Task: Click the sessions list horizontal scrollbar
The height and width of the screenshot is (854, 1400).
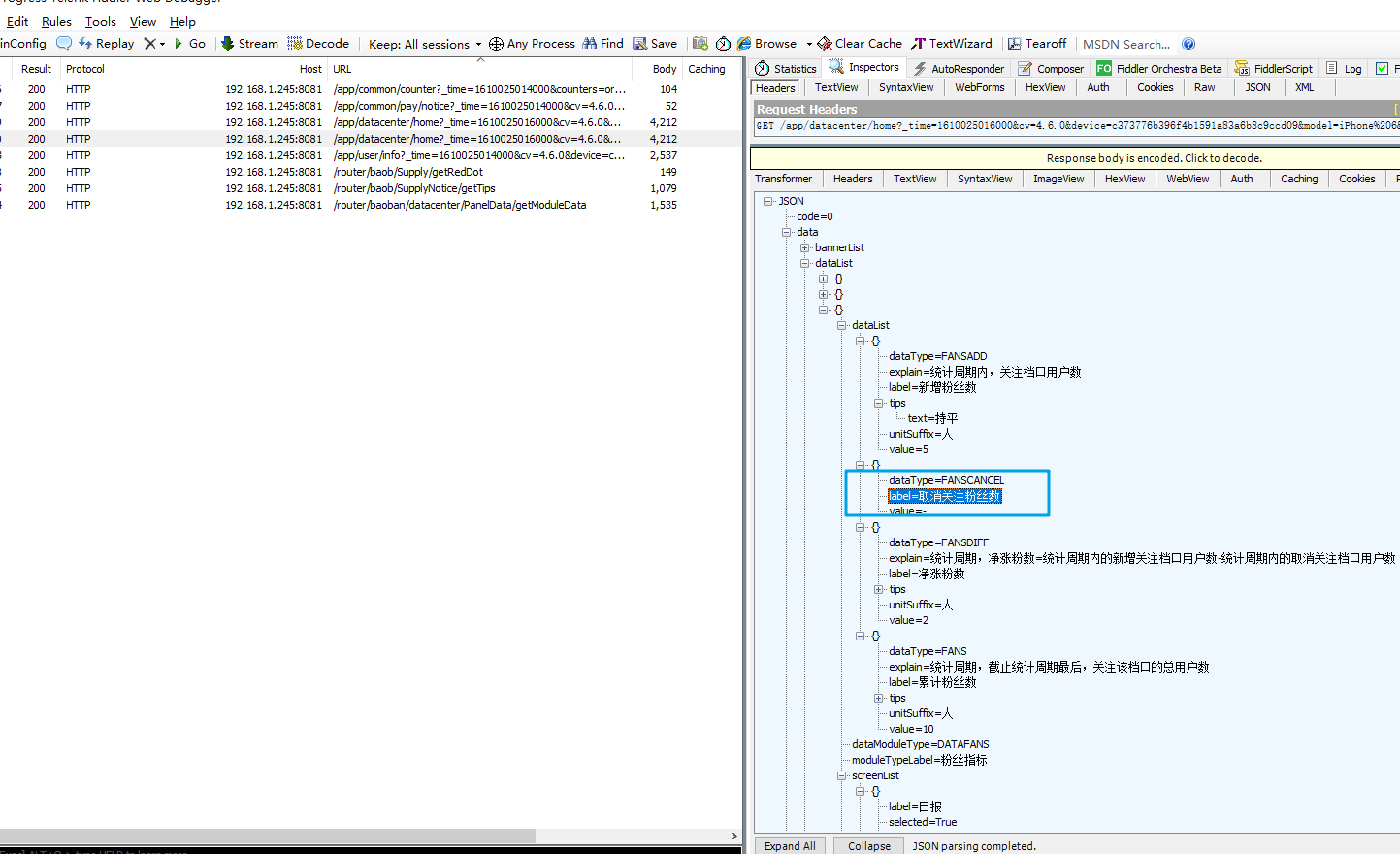Action: pyautogui.click(x=268, y=836)
